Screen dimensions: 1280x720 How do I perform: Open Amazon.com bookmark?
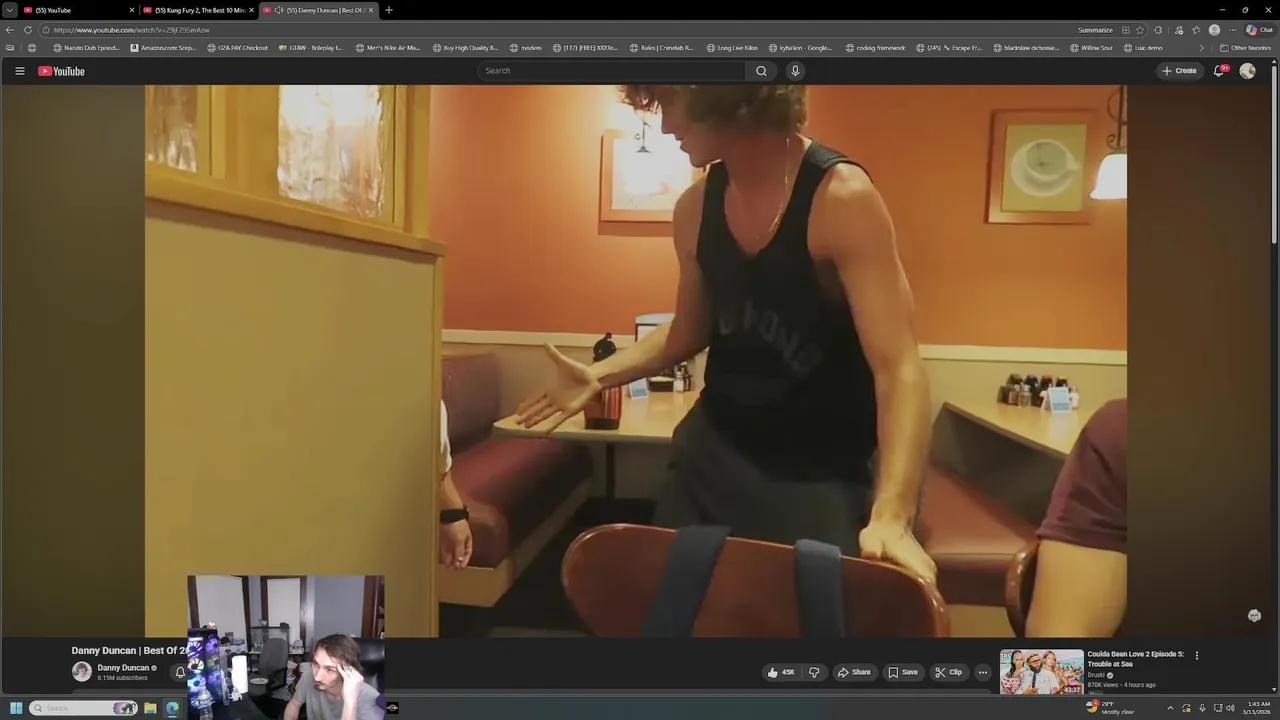(x=163, y=48)
